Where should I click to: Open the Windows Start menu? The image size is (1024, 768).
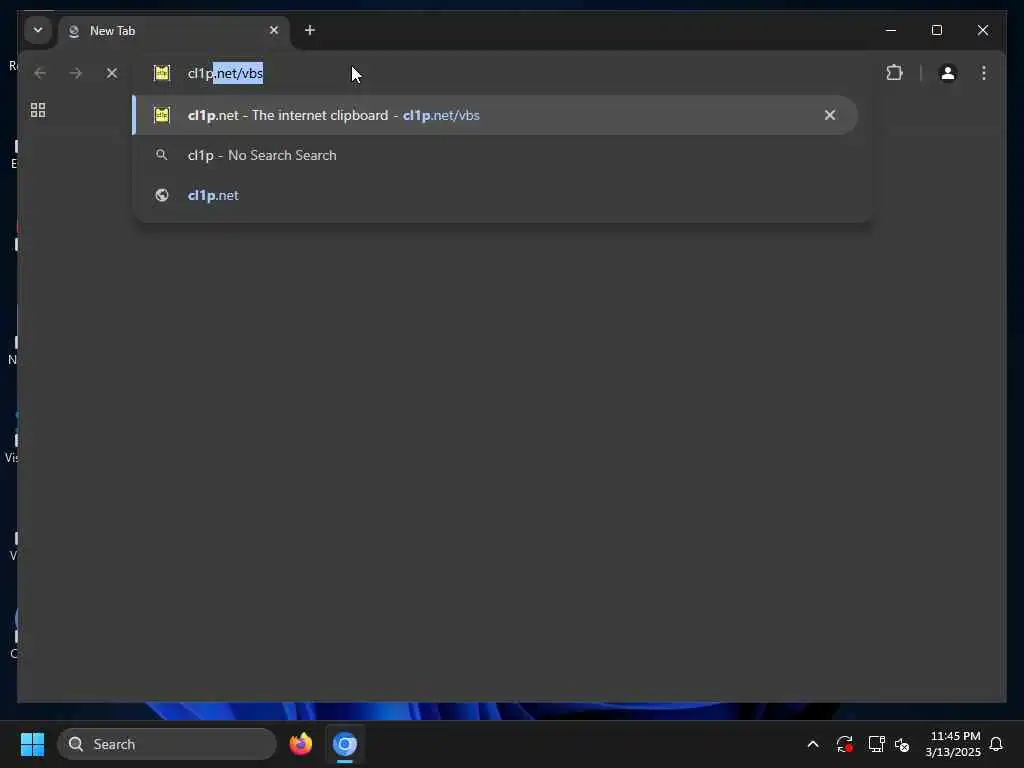(x=32, y=744)
